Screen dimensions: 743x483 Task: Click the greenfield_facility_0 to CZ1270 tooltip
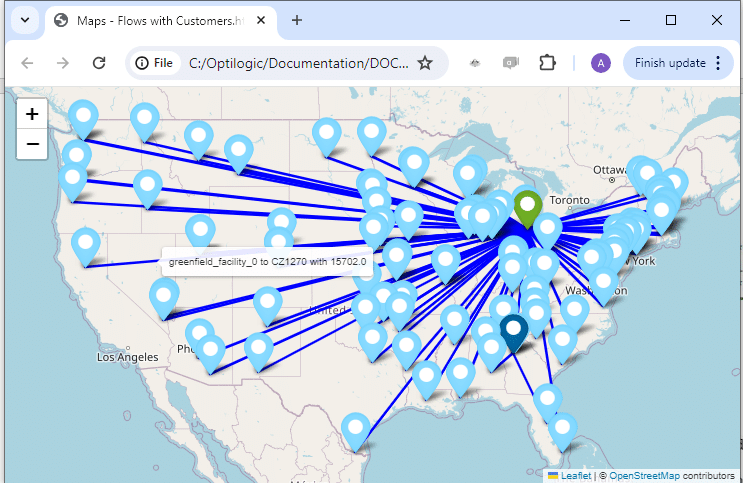(267, 262)
